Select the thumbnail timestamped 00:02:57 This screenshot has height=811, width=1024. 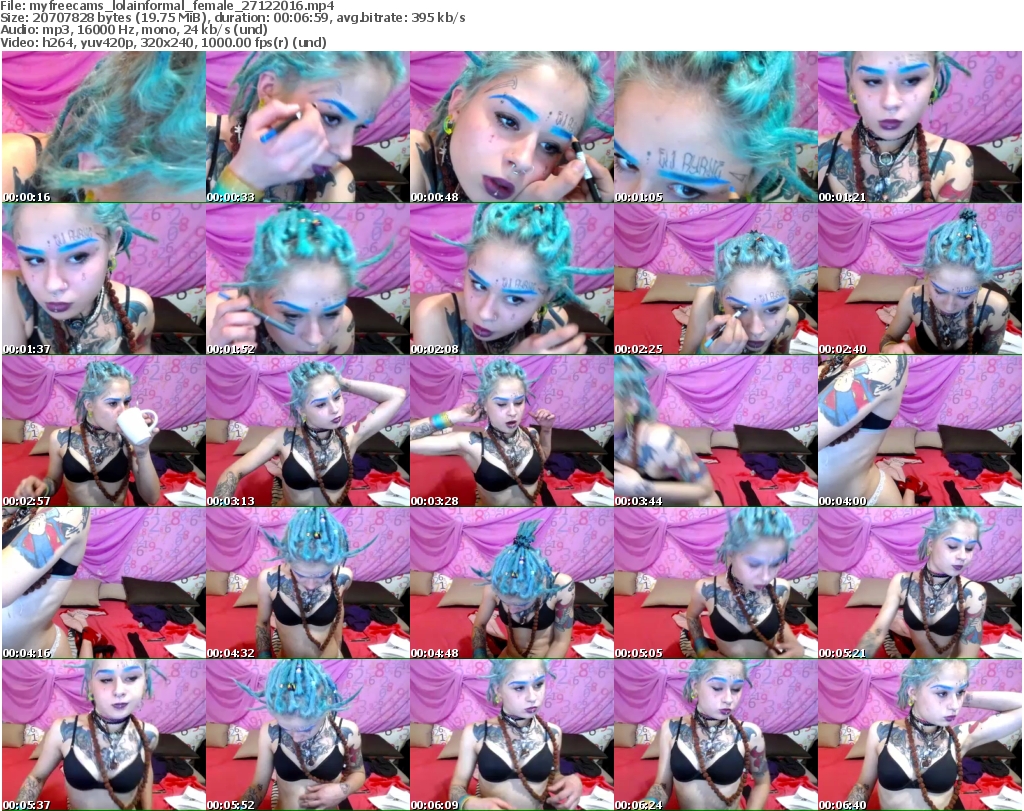104,431
